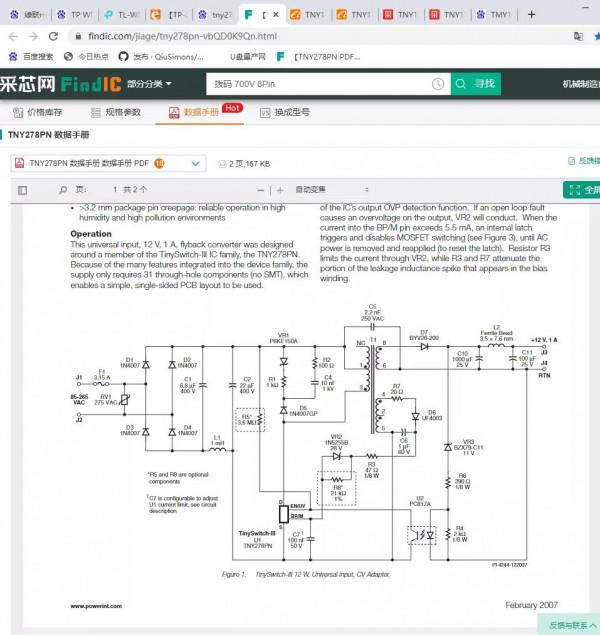Switch to the TL-W browser tab
This screenshot has width=600, height=635.
(121, 15)
